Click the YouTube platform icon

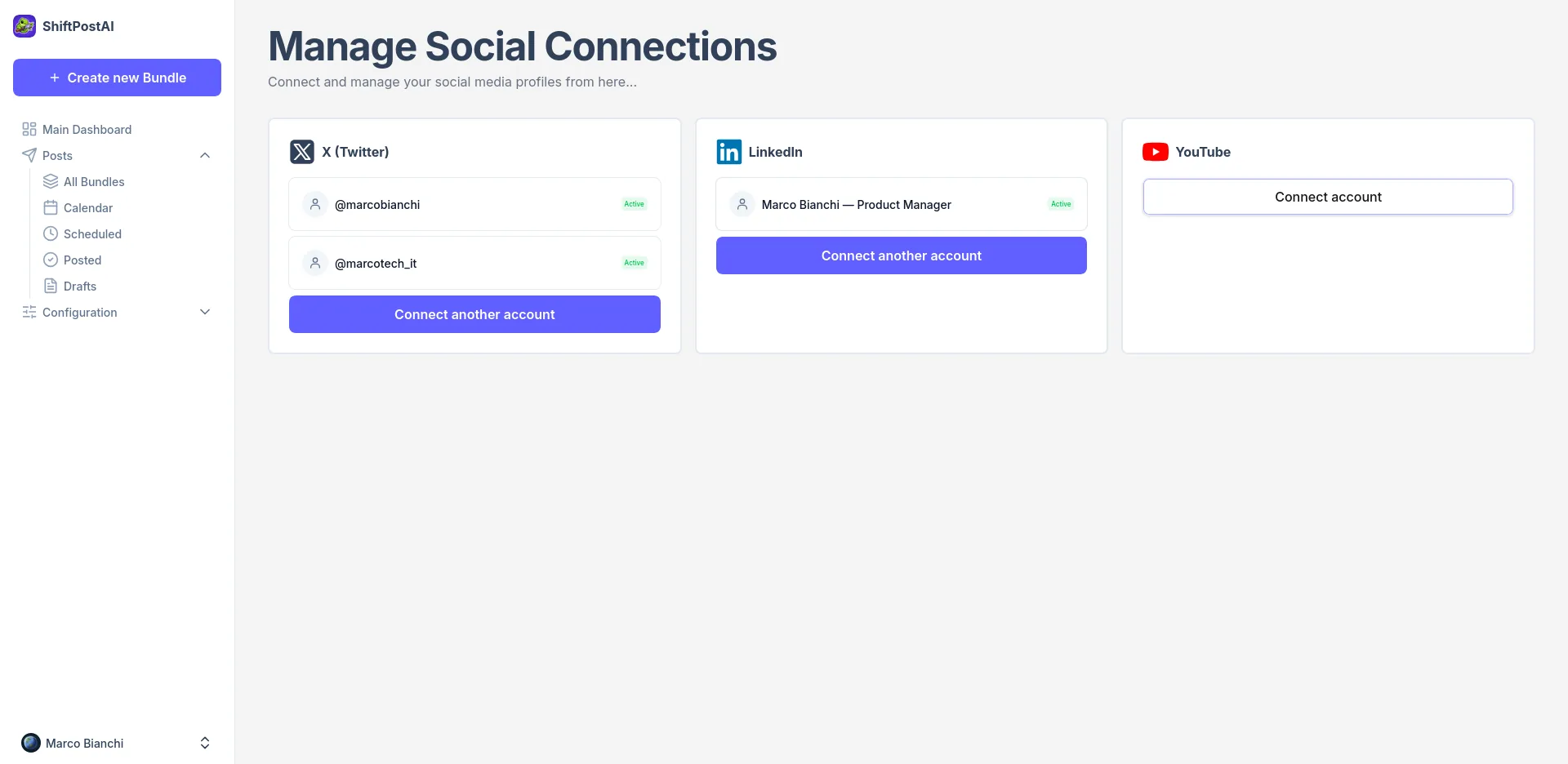[1155, 151]
